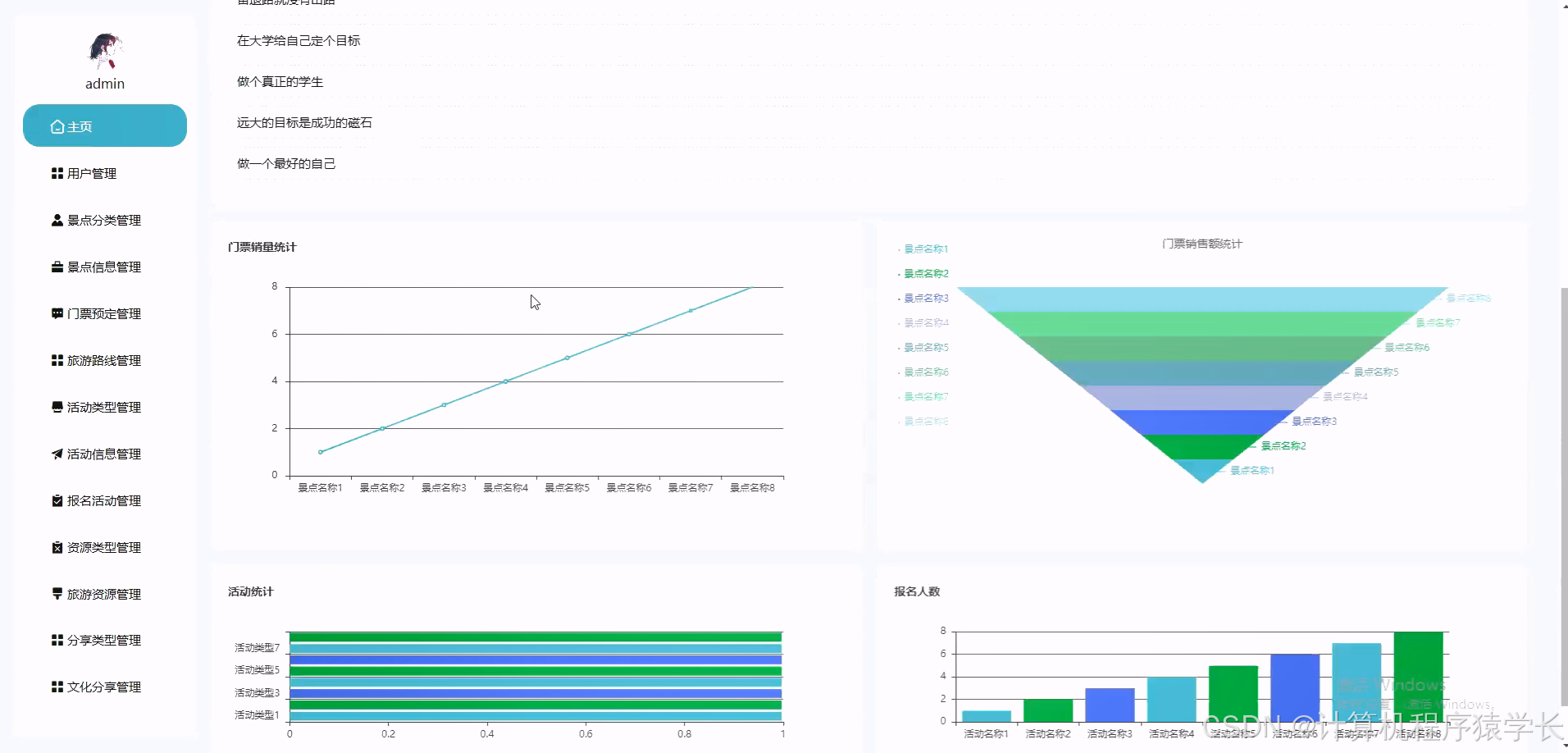The image size is (1568, 753).
Task: Click the bar above 活动名称4
Action: point(1171,699)
